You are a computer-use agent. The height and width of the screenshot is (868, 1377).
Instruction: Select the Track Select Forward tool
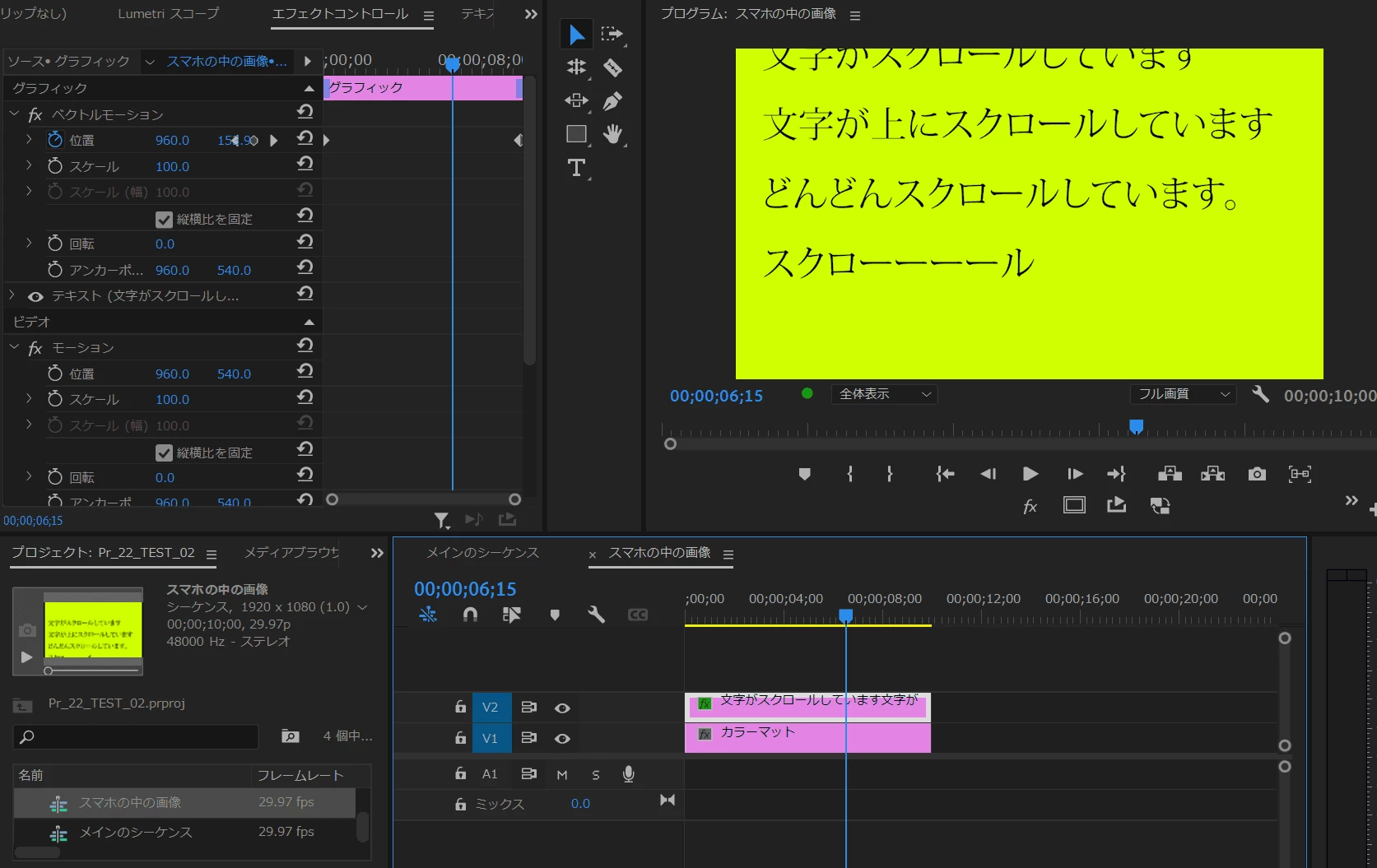pyautogui.click(x=612, y=35)
